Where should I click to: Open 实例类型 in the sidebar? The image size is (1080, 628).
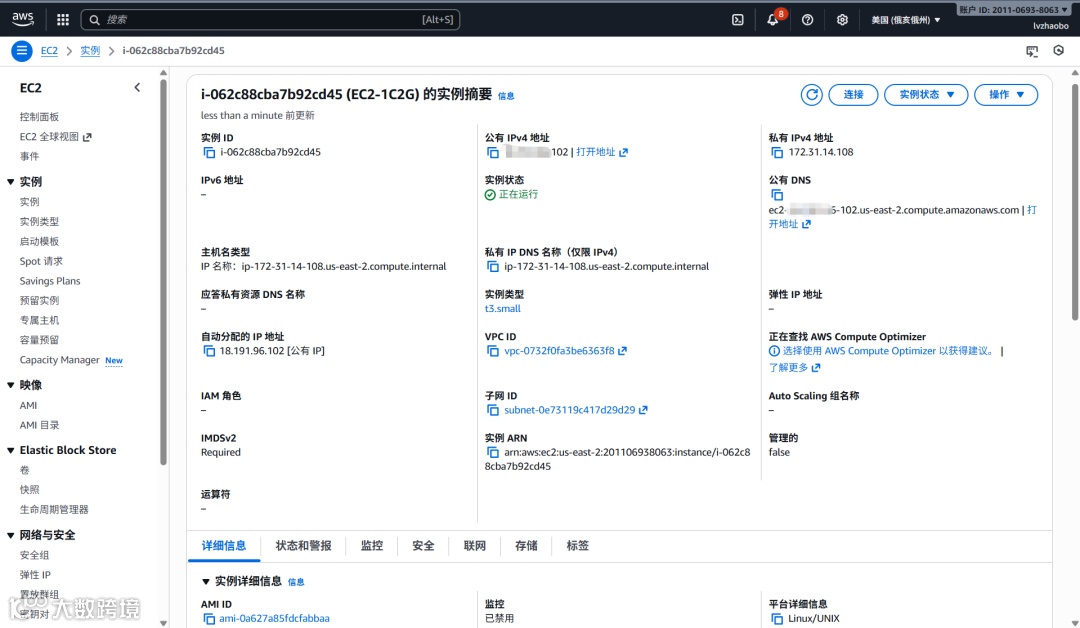(39, 222)
